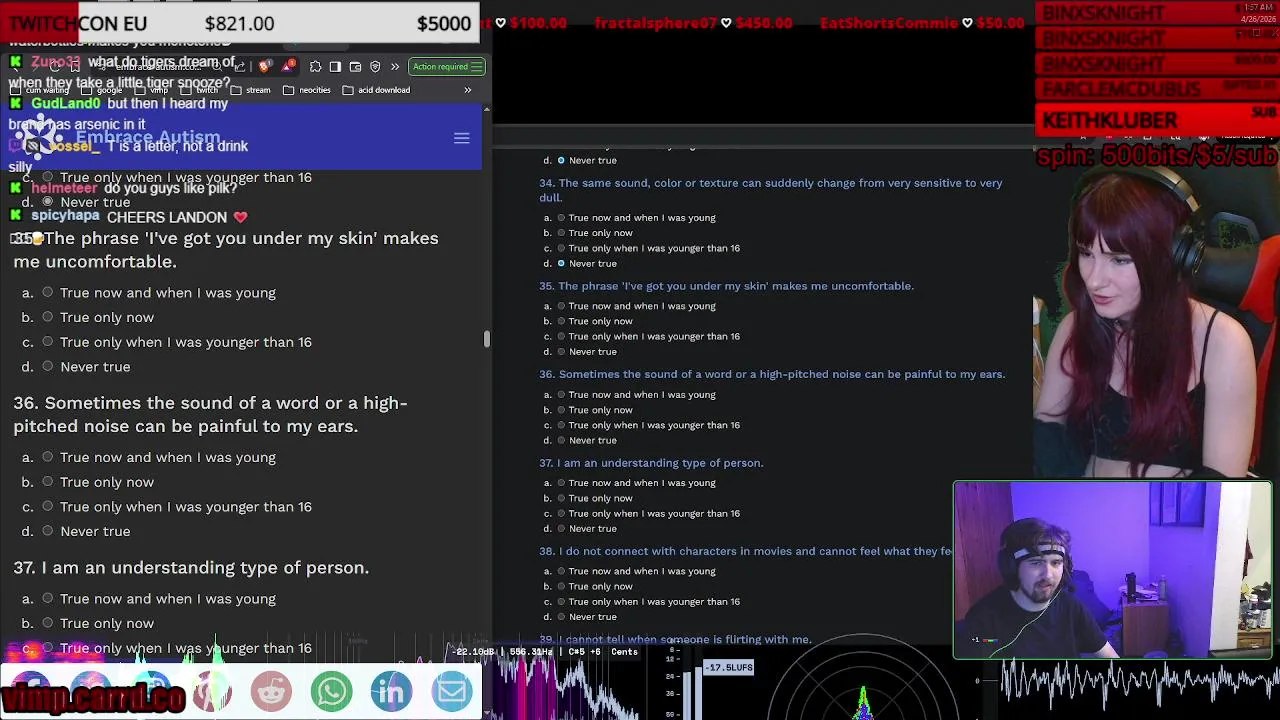Image resolution: width=1280 pixels, height=720 pixels.
Task: Select 'True now and when I was young' for question 37, left page
Action: point(47,599)
